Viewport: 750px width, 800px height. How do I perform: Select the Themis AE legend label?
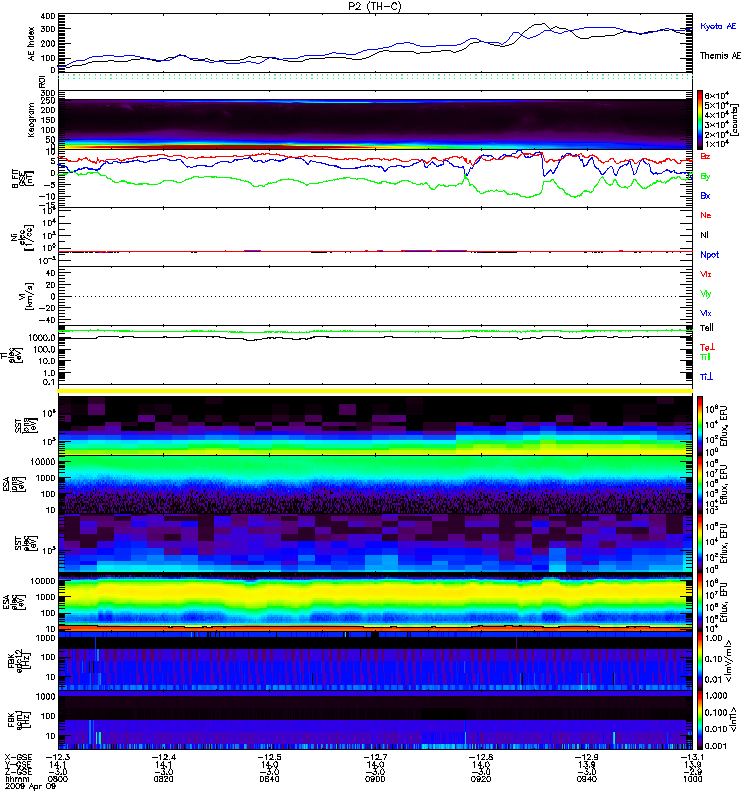[x=720, y=56]
